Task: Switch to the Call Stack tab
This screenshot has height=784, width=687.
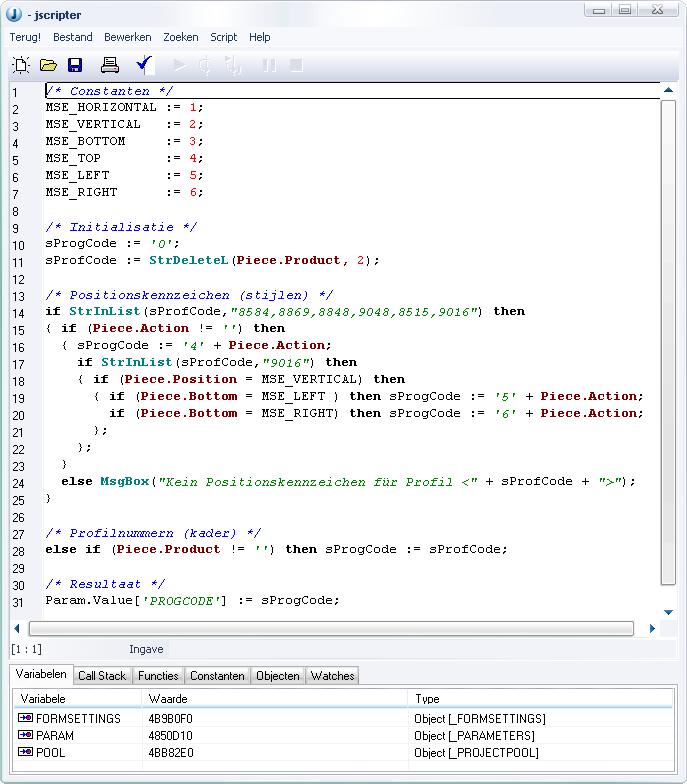Action: point(102,676)
